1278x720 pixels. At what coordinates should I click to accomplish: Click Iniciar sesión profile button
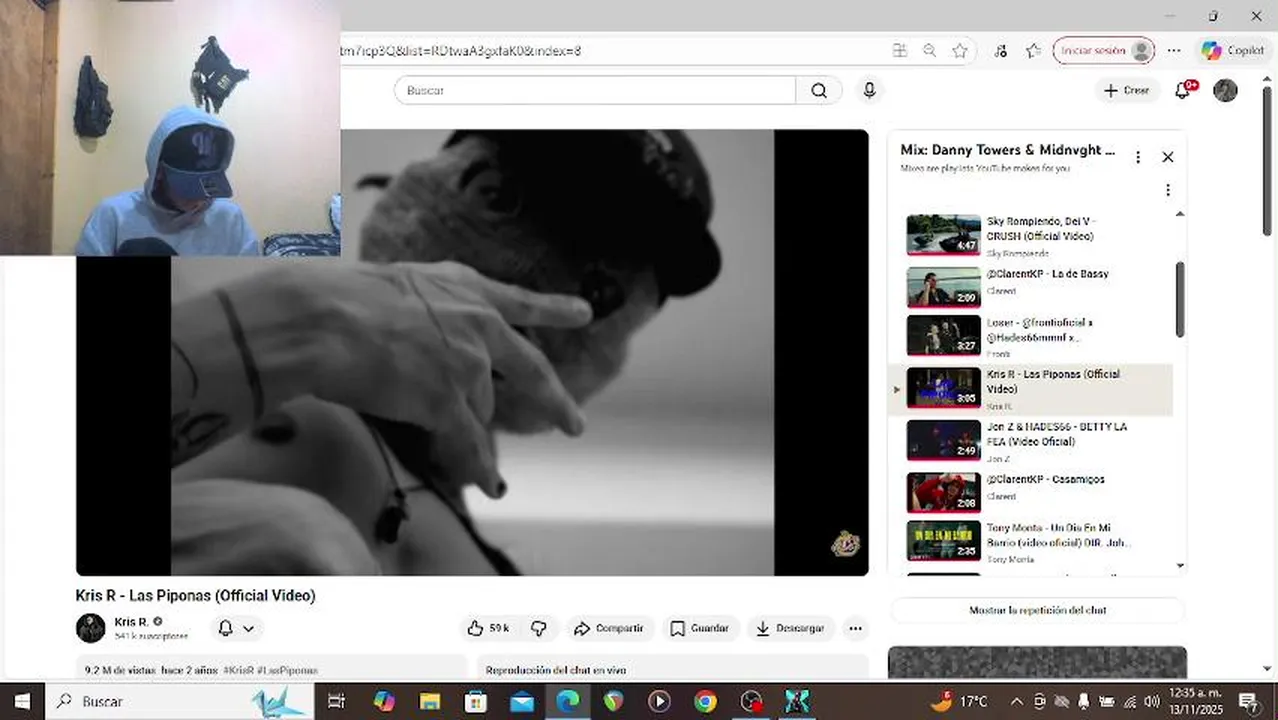pyautogui.click(x=1104, y=51)
